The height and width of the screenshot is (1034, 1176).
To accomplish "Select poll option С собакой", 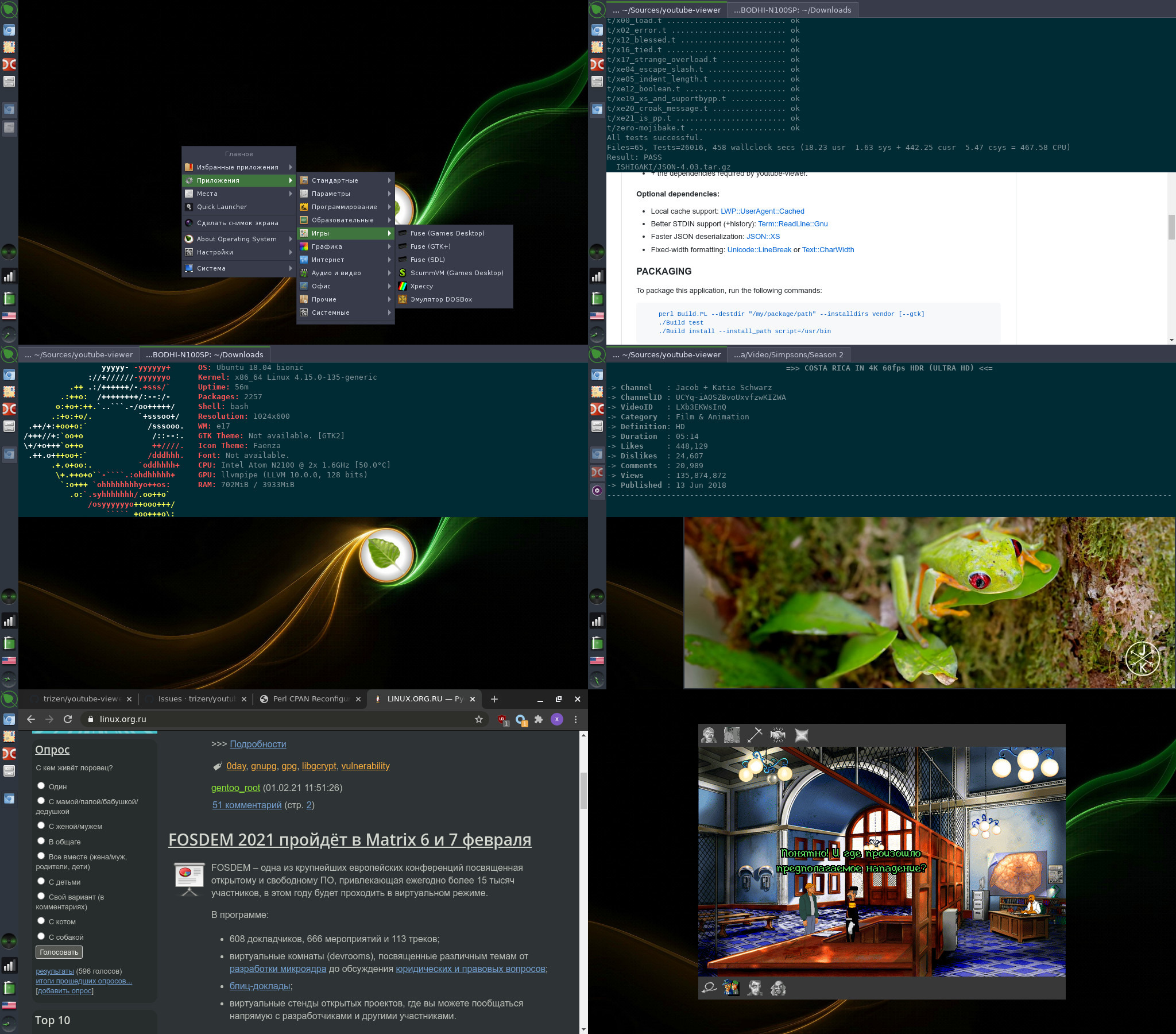I will pos(41,936).
